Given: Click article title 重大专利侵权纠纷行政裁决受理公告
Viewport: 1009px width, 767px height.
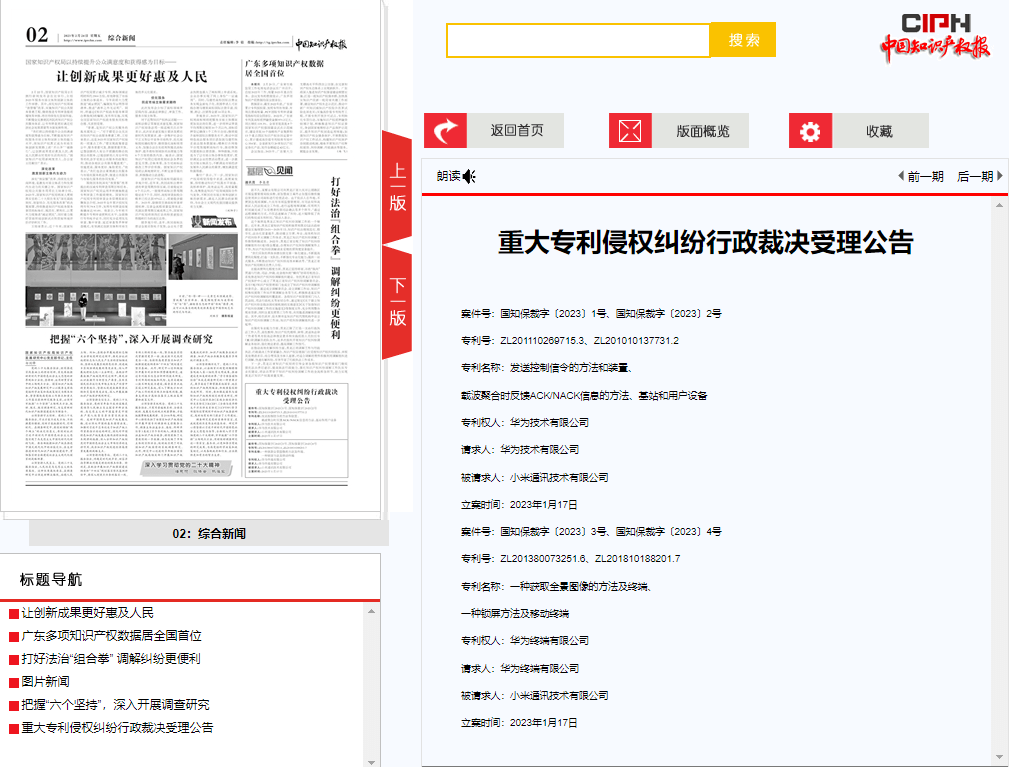Looking at the screenshot, I should pos(705,243).
